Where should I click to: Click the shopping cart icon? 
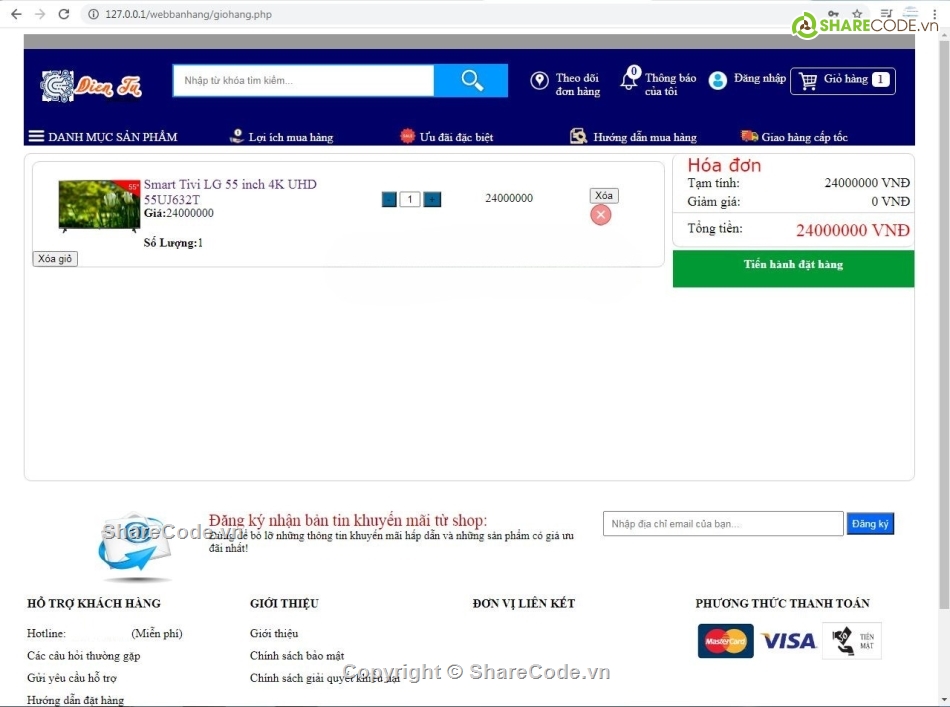click(x=808, y=81)
